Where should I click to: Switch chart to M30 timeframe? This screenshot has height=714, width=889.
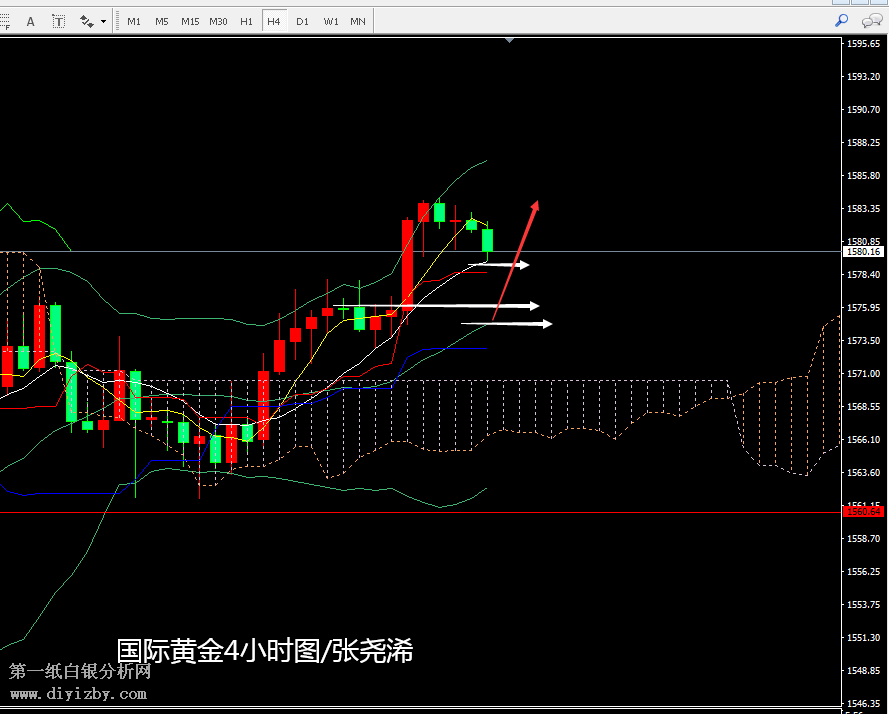click(218, 21)
